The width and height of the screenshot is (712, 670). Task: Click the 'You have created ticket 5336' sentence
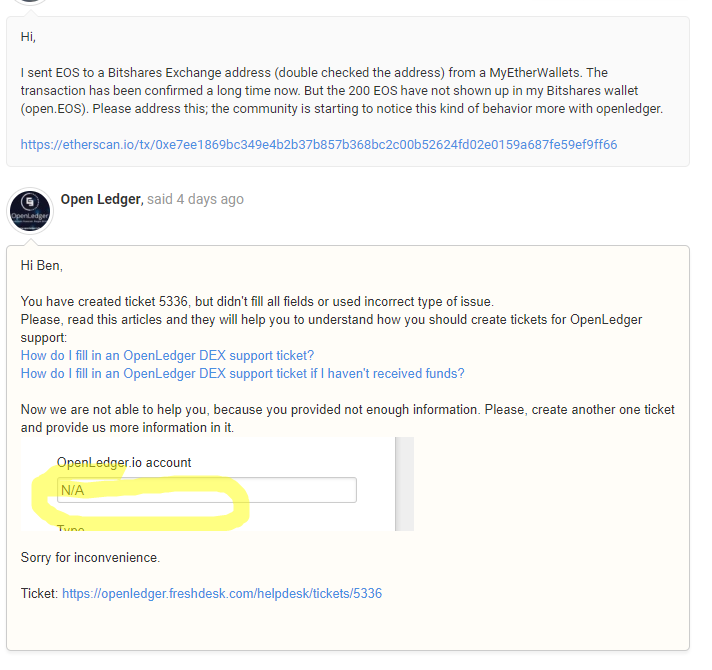tap(257, 302)
